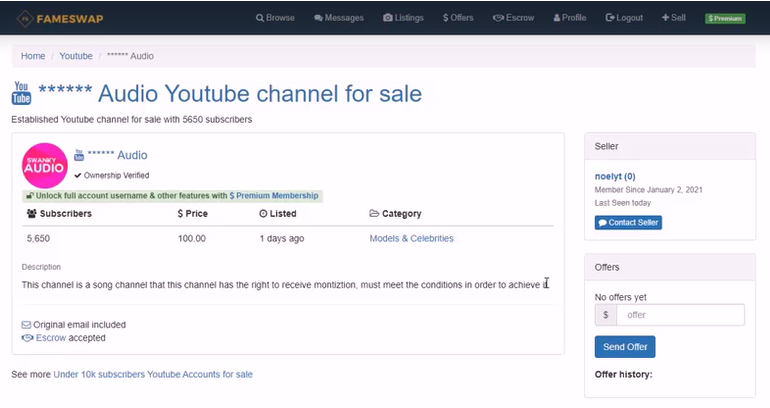Image resolution: width=770 pixels, height=408 pixels.
Task: Focus the offer amount input field
Action: coord(680,315)
